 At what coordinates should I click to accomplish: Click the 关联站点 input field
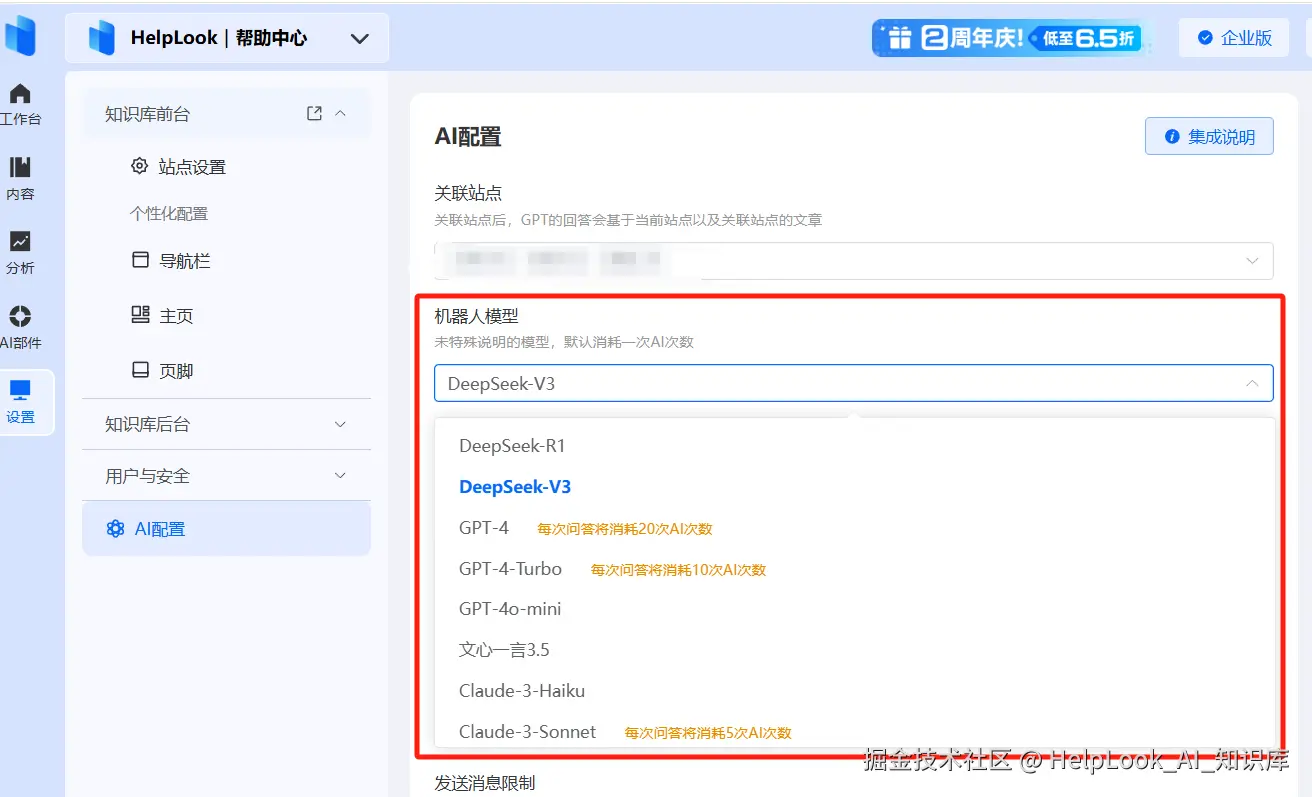(853, 261)
